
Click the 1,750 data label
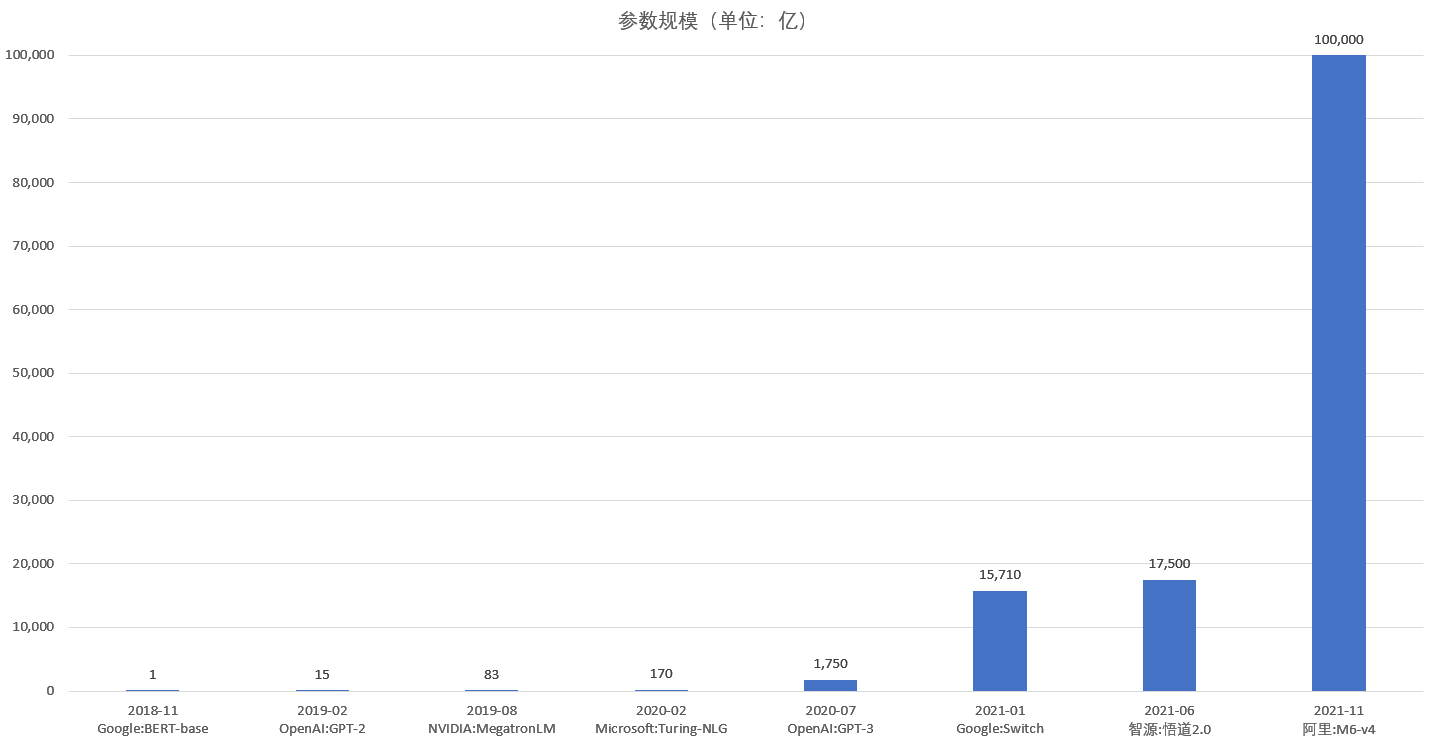830,664
